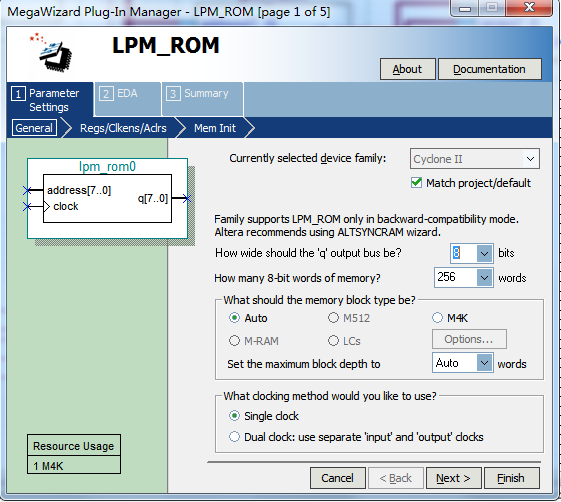This screenshot has width=561, height=502.
Task: Click the q output port marker
Action: 186,198
